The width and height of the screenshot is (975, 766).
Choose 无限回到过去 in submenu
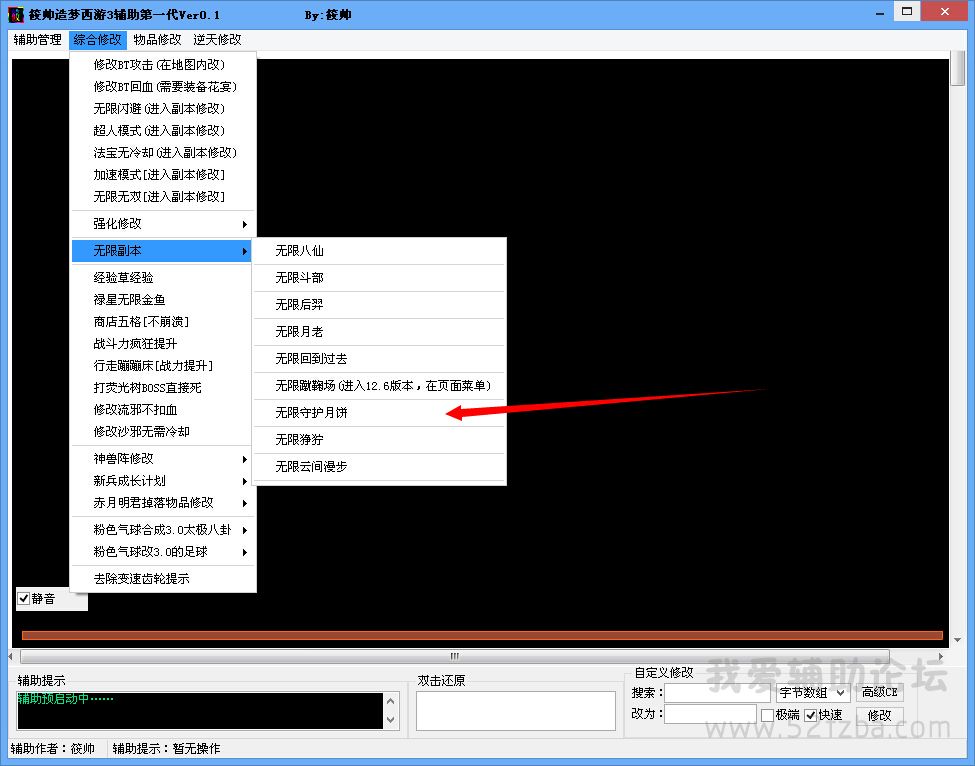tap(379, 359)
